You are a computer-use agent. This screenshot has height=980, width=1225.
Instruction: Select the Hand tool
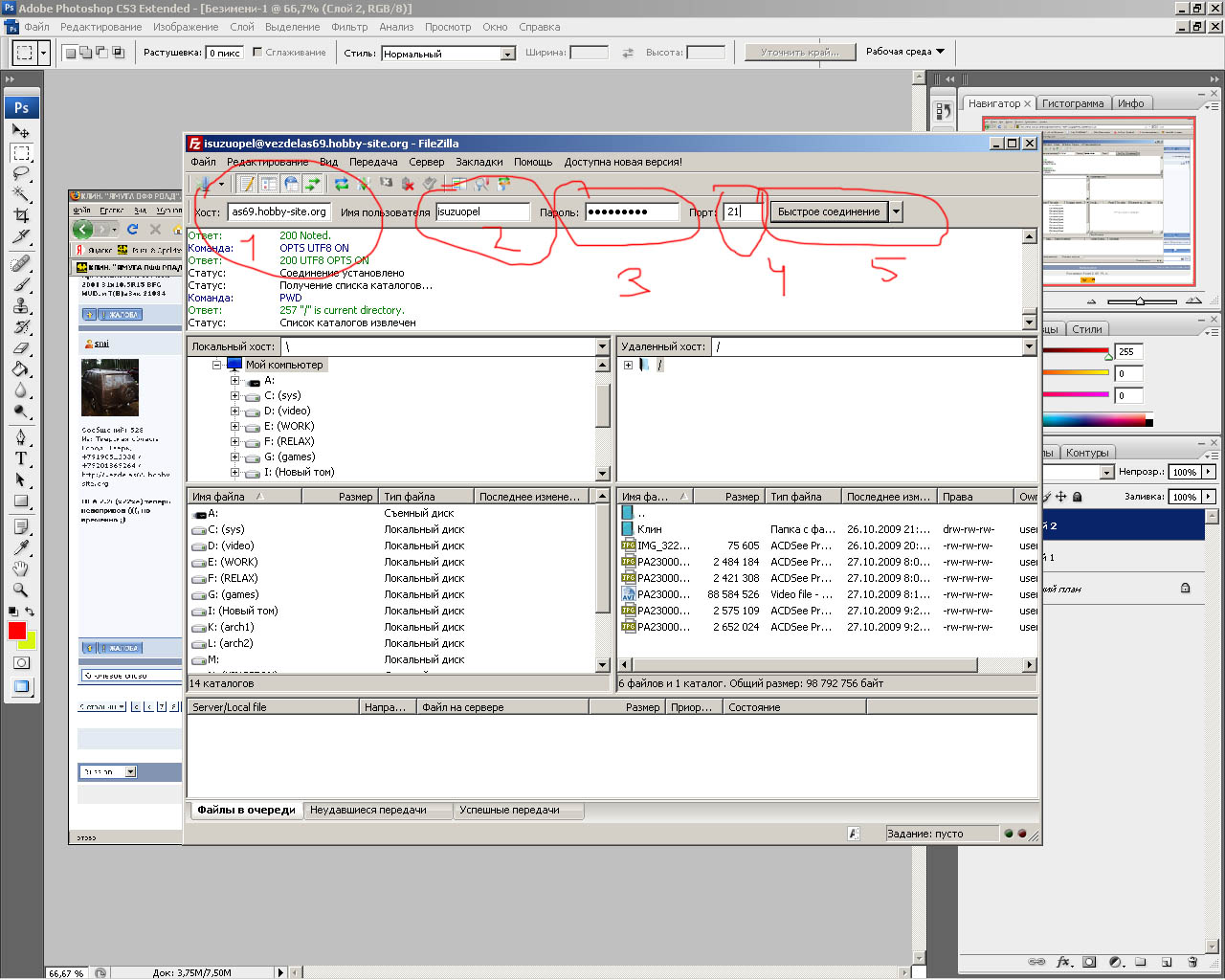21,568
